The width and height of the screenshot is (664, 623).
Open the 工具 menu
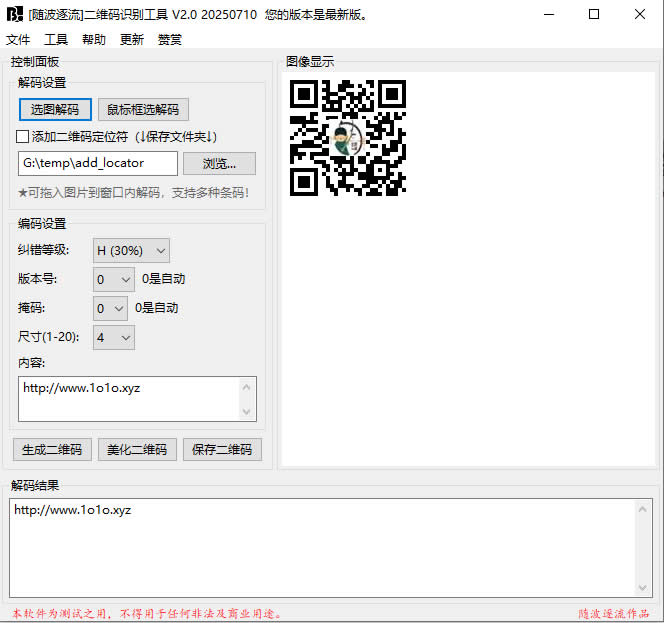pyautogui.click(x=56, y=40)
